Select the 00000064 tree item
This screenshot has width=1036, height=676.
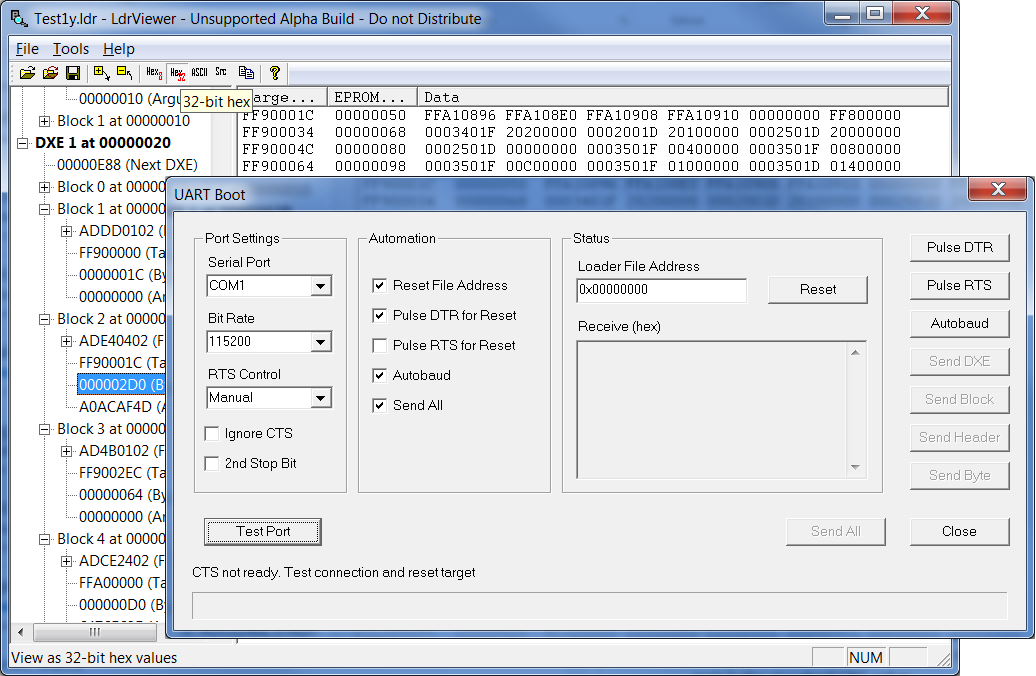click(122, 495)
